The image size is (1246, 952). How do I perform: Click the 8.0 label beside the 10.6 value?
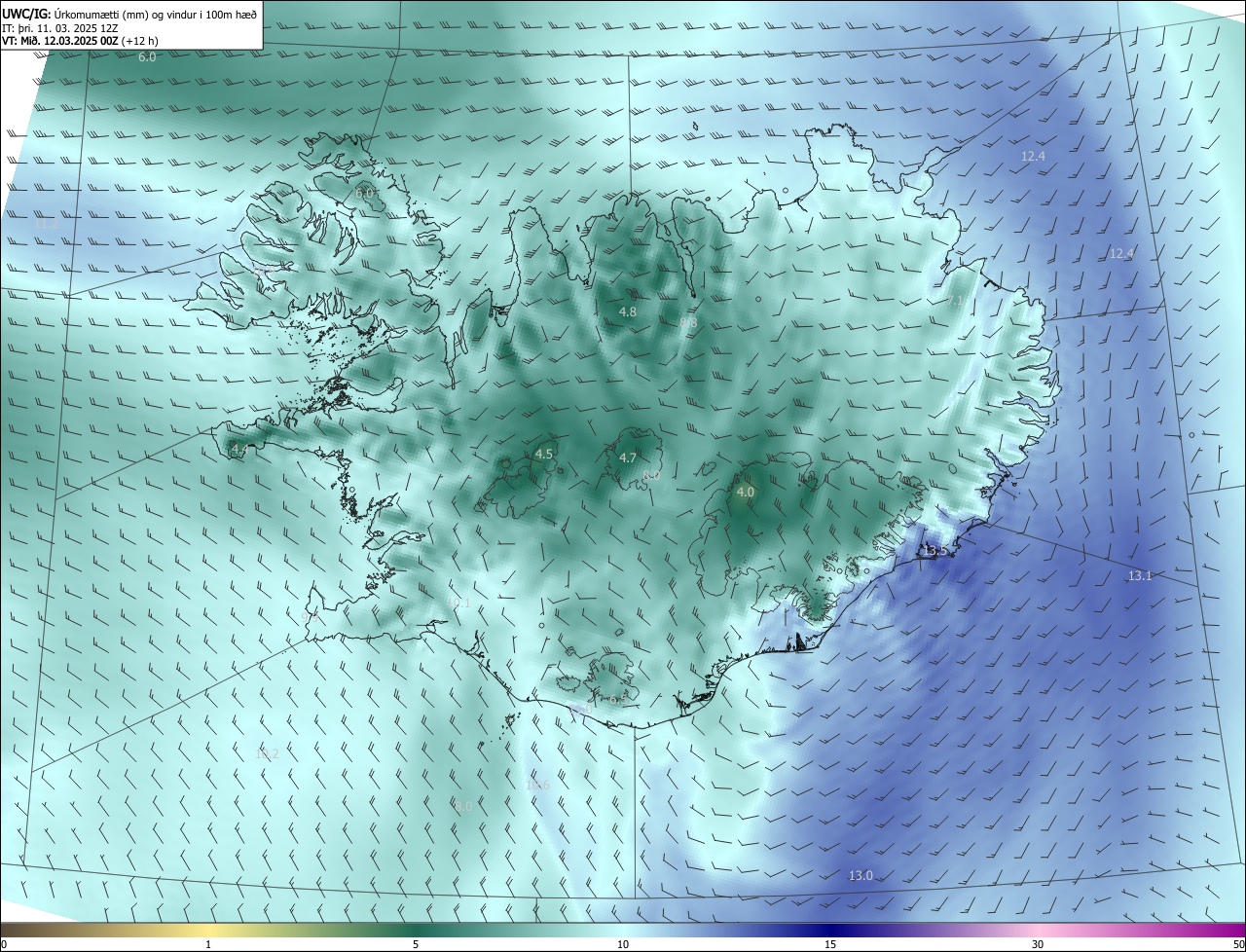pyautogui.click(x=464, y=806)
